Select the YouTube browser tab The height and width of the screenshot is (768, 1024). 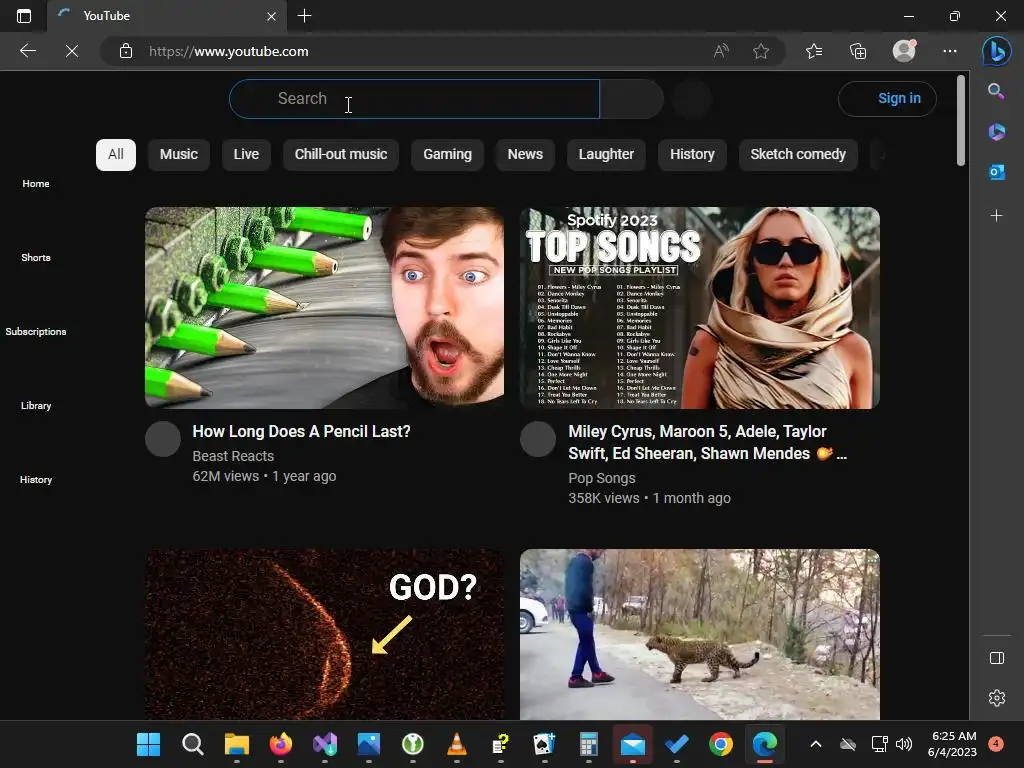click(167, 16)
